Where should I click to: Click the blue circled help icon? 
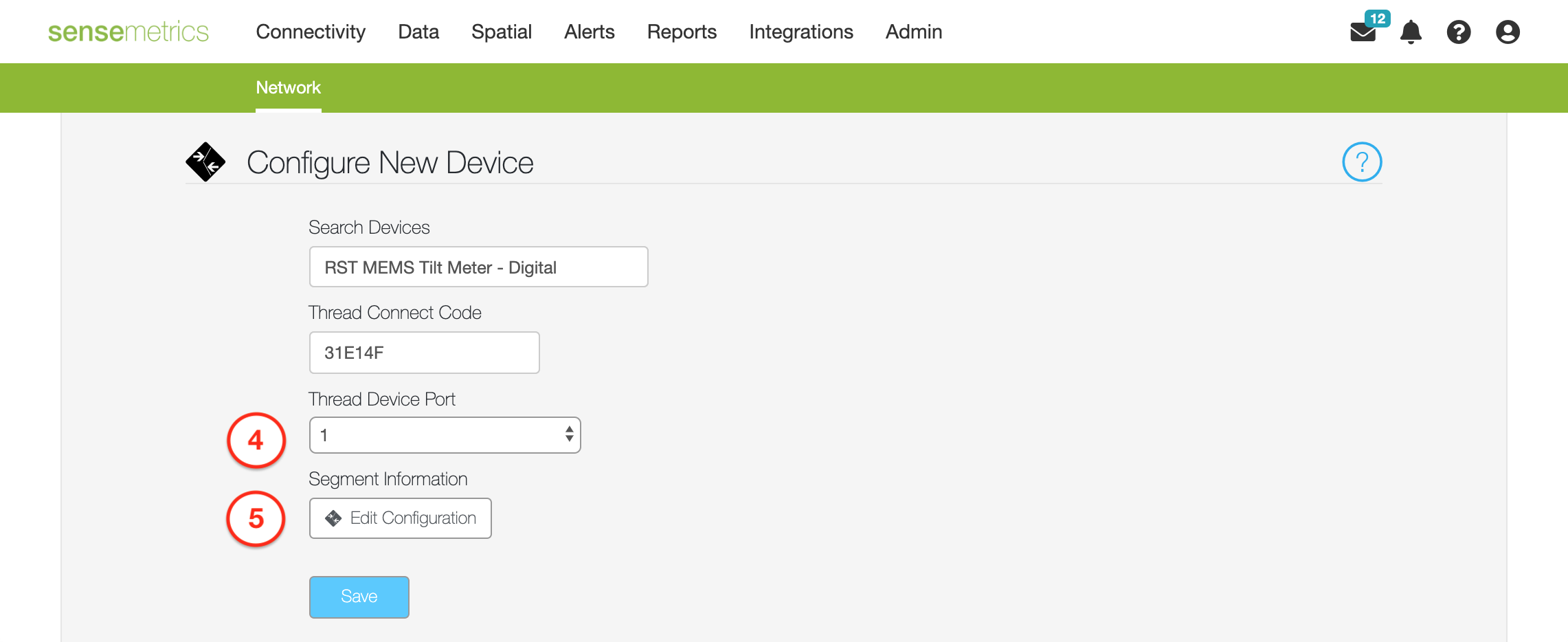(x=1361, y=162)
